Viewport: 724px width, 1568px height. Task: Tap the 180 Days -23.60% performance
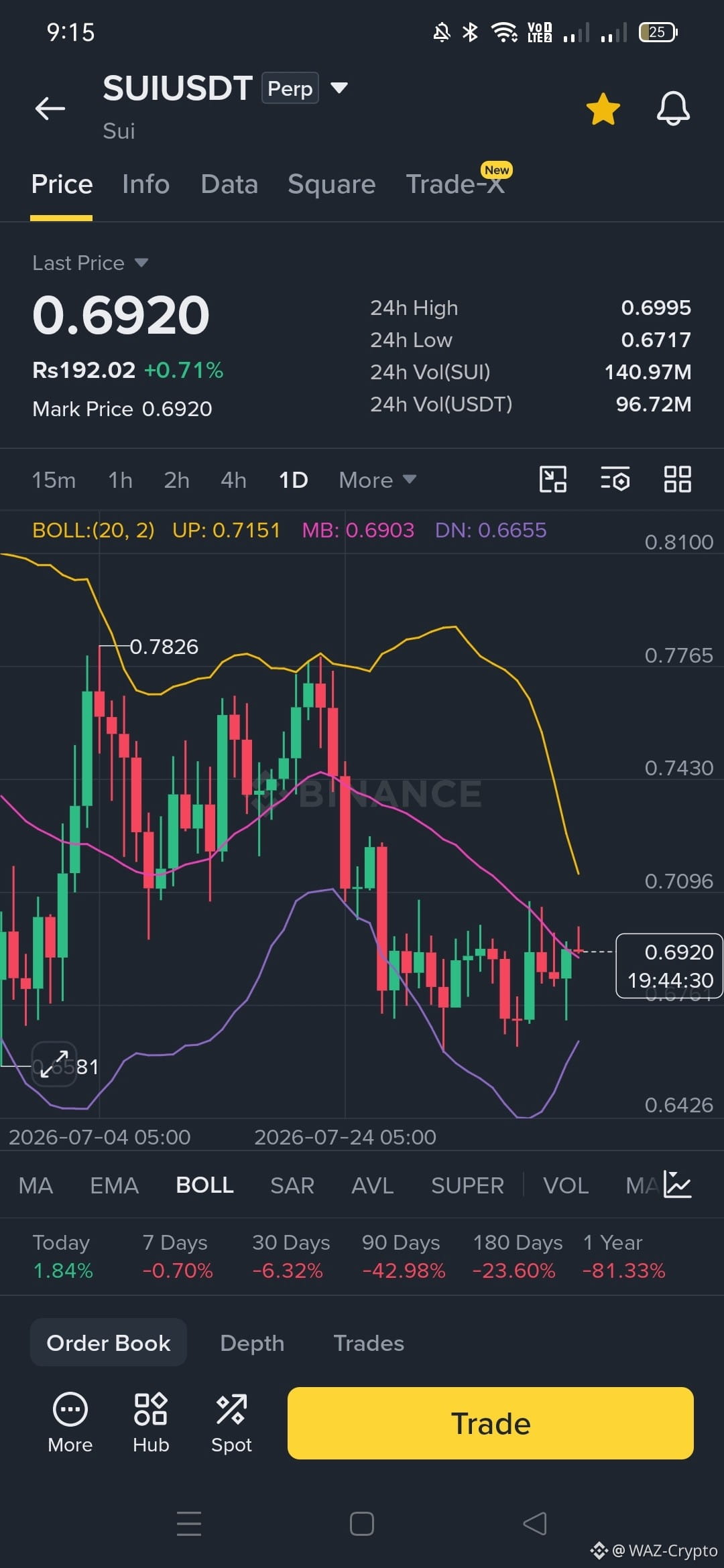point(518,1256)
